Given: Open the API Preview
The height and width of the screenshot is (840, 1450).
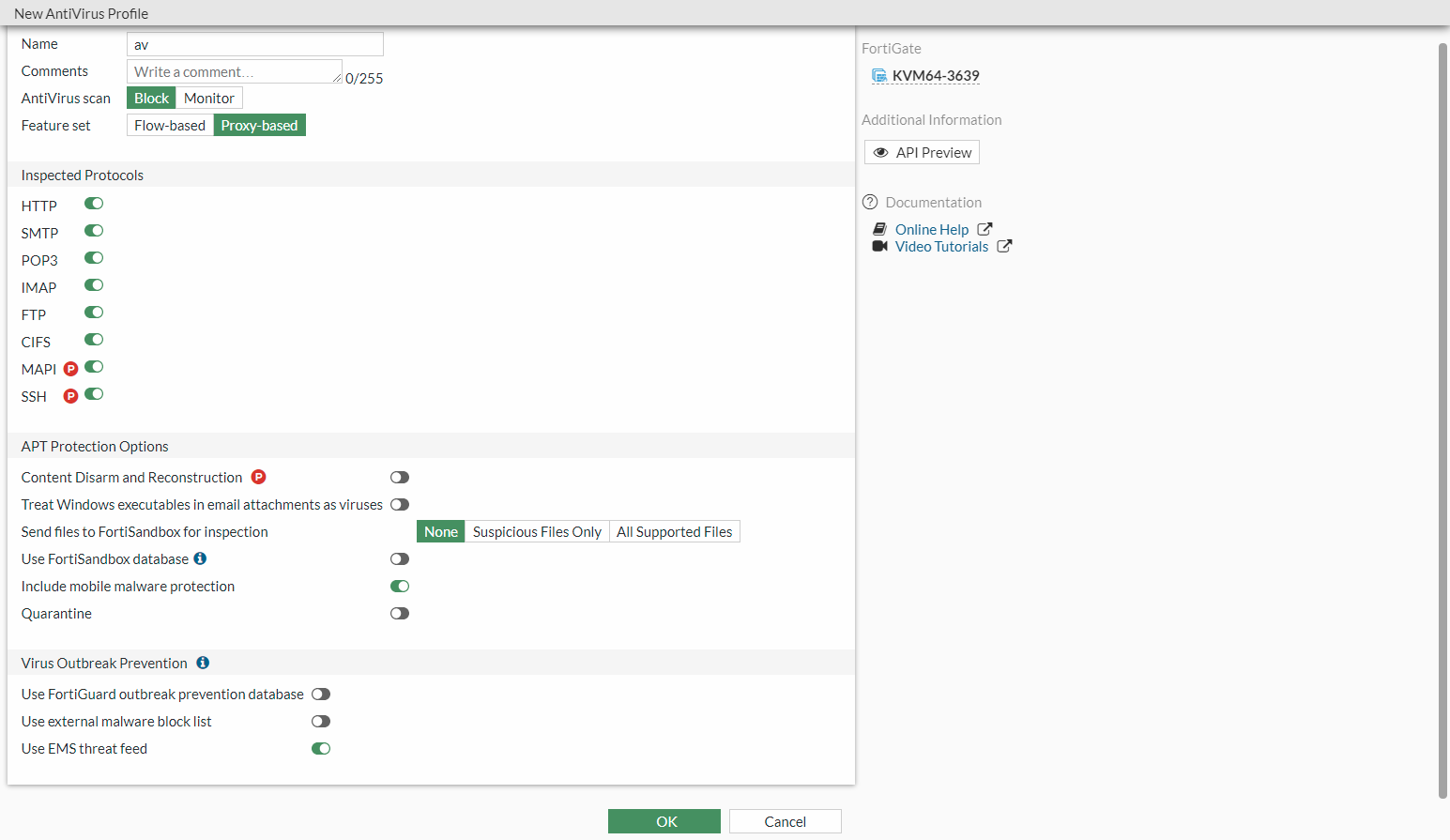Looking at the screenshot, I should click(x=922, y=152).
